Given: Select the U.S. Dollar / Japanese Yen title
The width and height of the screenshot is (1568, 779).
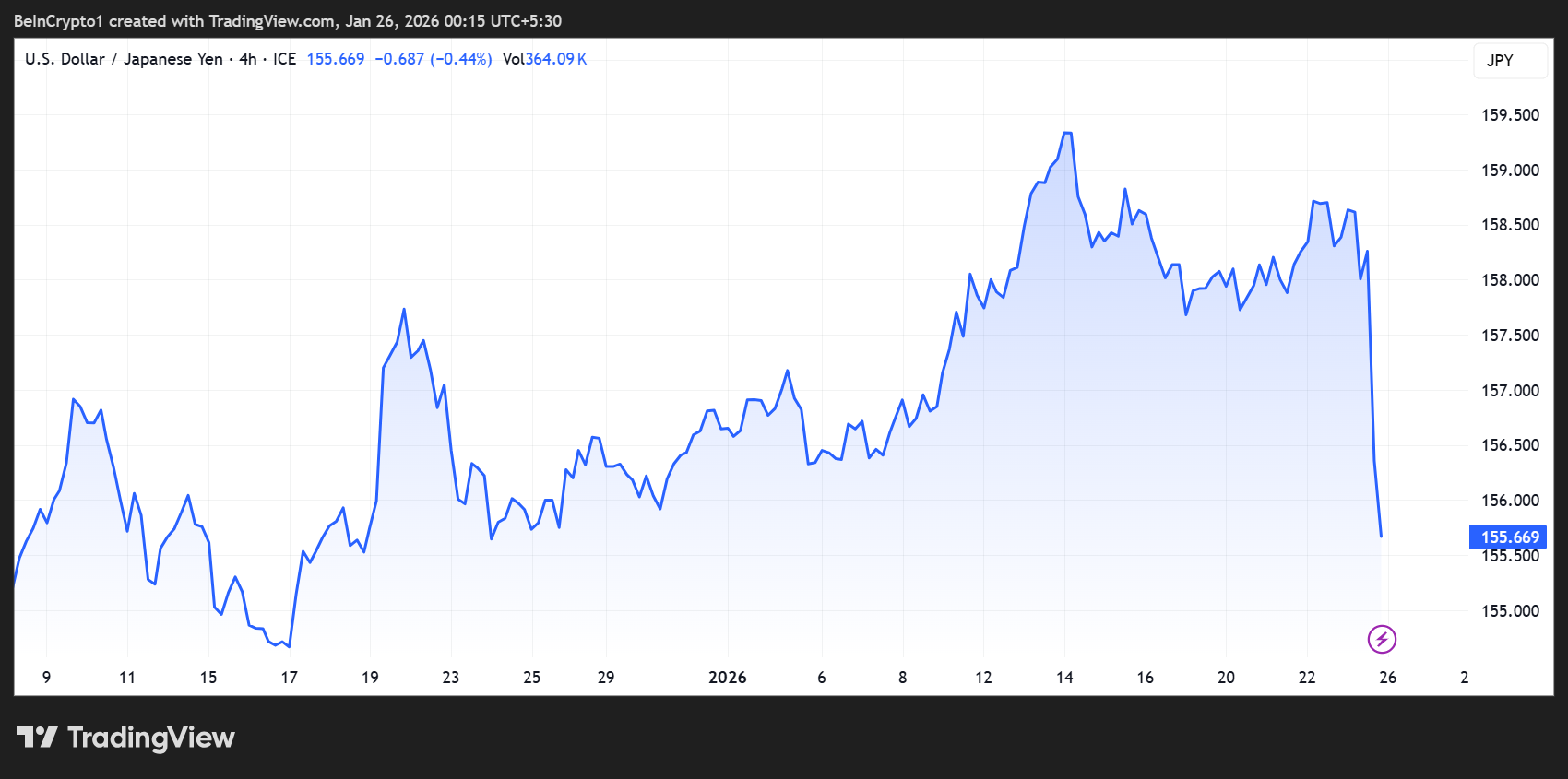Looking at the screenshot, I should (124, 59).
